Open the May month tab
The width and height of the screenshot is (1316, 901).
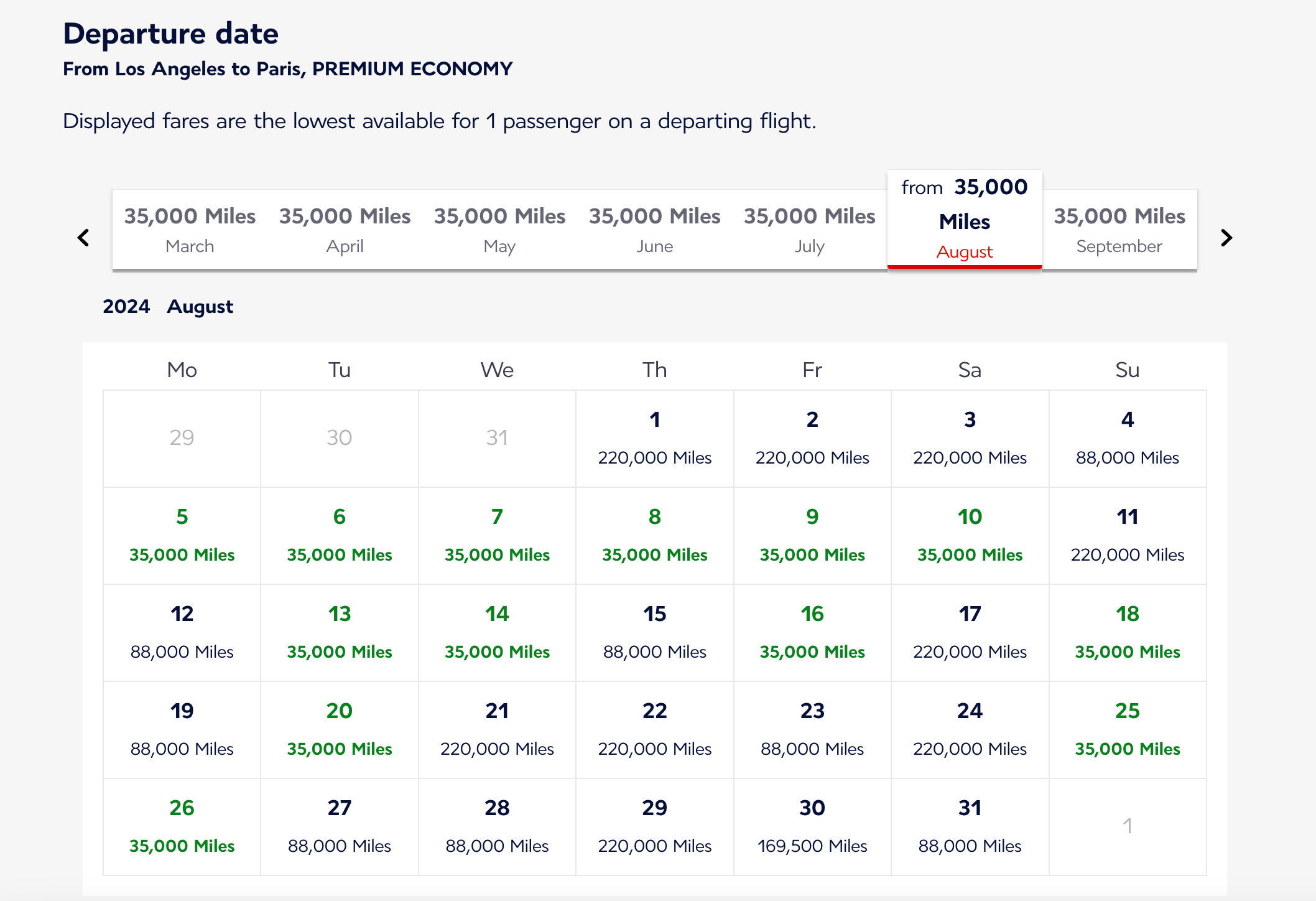click(499, 230)
